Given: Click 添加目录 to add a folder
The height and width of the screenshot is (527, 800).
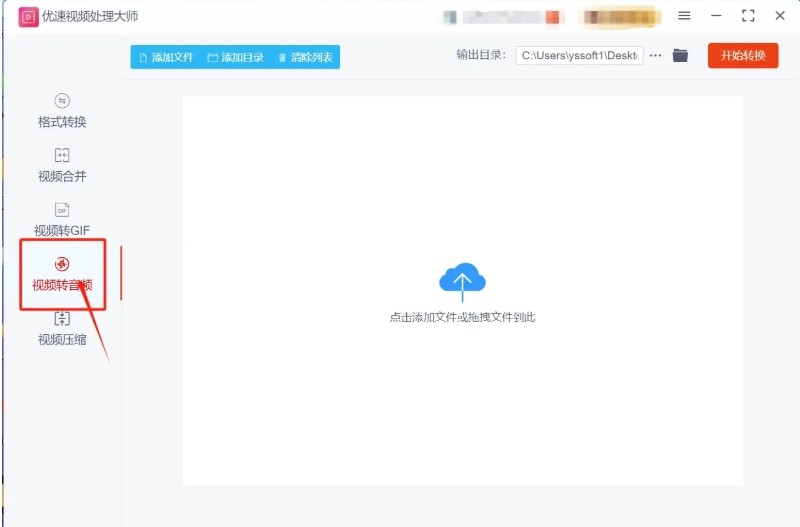Looking at the screenshot, I should pos(236,58).
